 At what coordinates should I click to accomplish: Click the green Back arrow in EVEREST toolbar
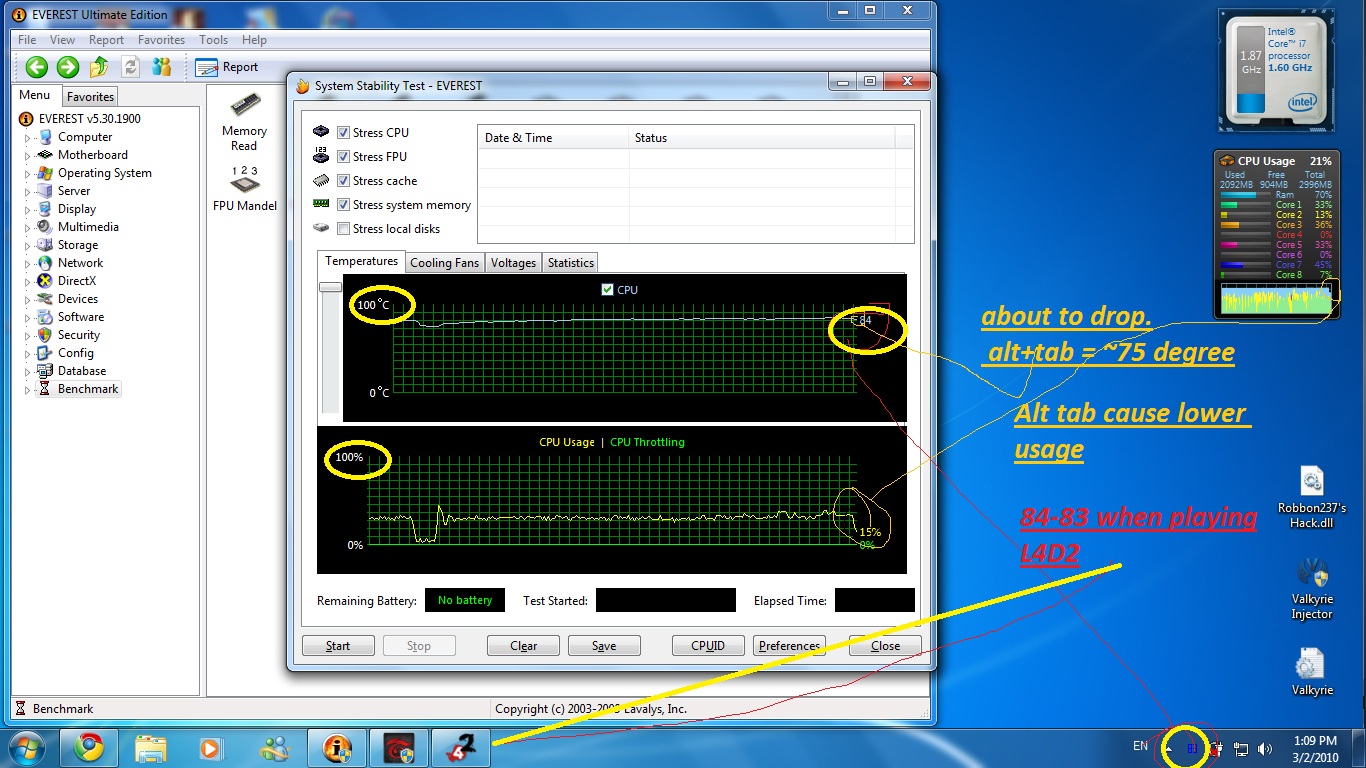click(37, 67)
